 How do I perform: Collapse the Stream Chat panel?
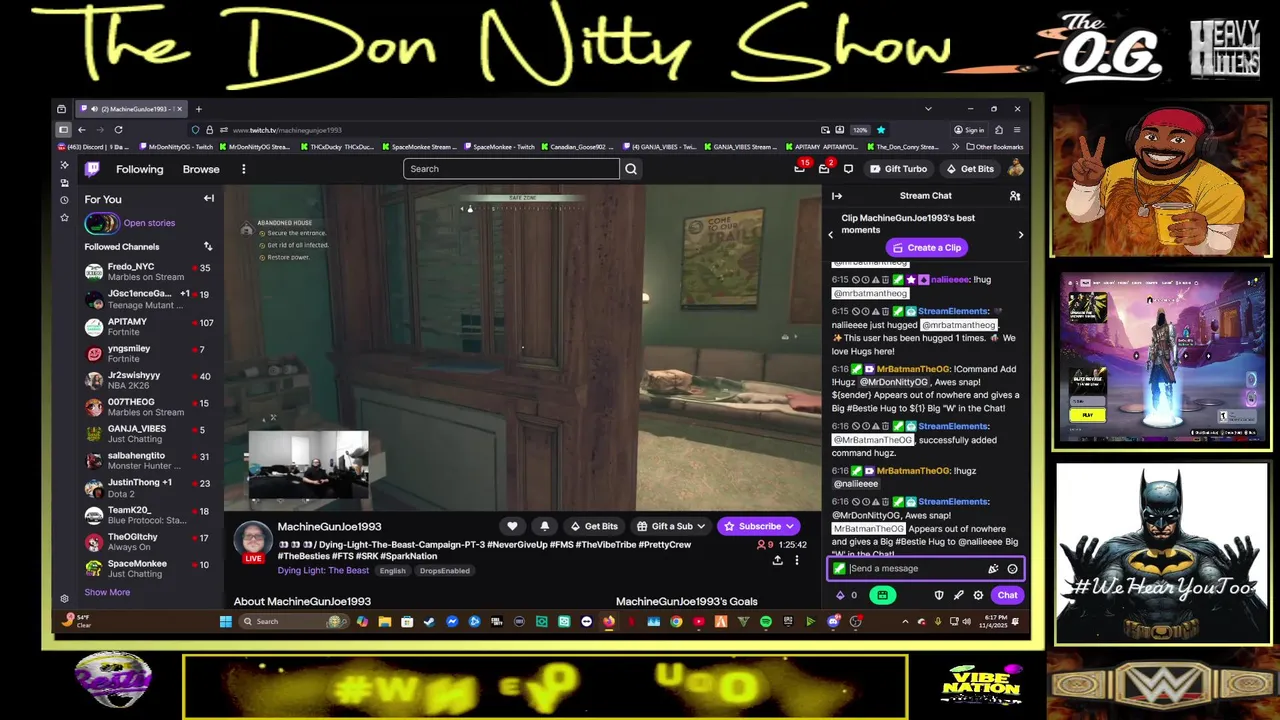pyautogui.click(x=837, y=196)
